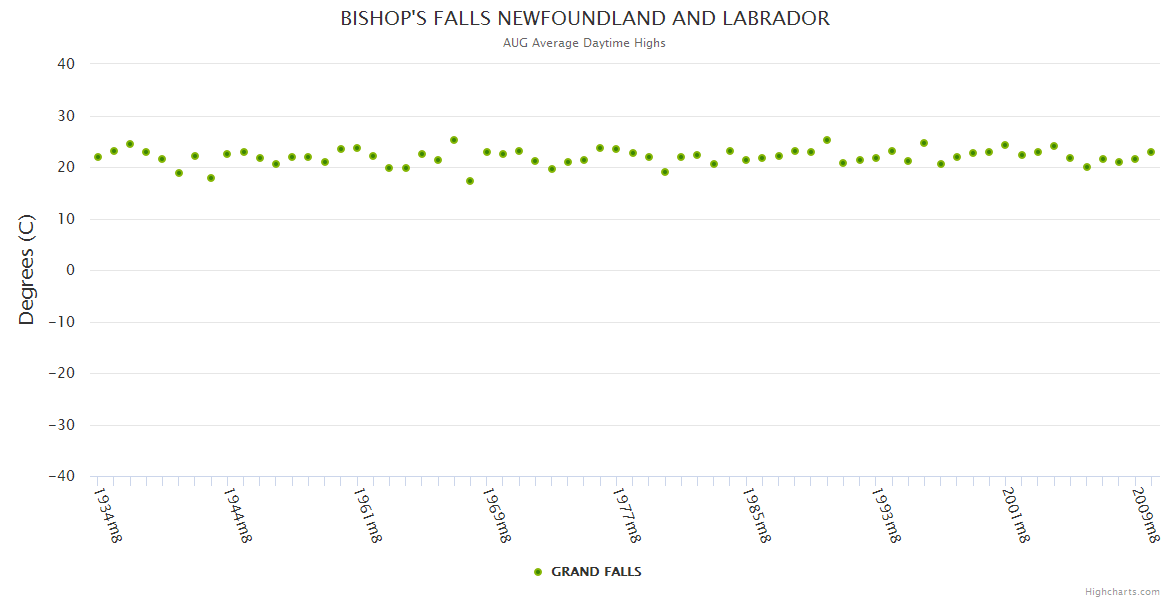Click the lowest data point in the series

click(470, 181)
